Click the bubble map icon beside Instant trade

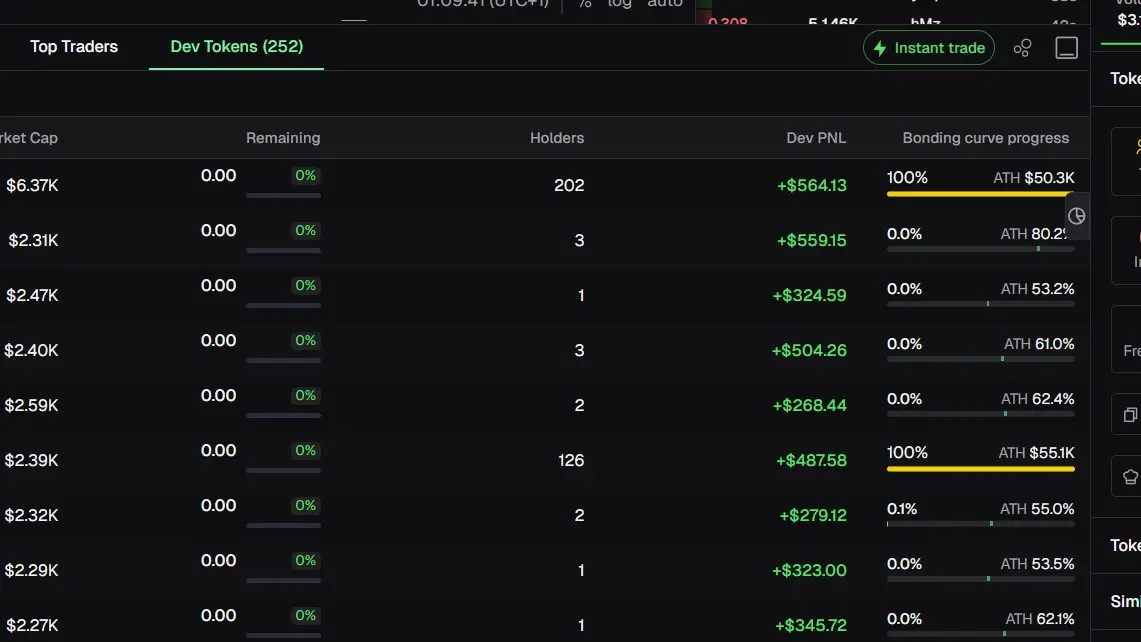coord(1022,48)
